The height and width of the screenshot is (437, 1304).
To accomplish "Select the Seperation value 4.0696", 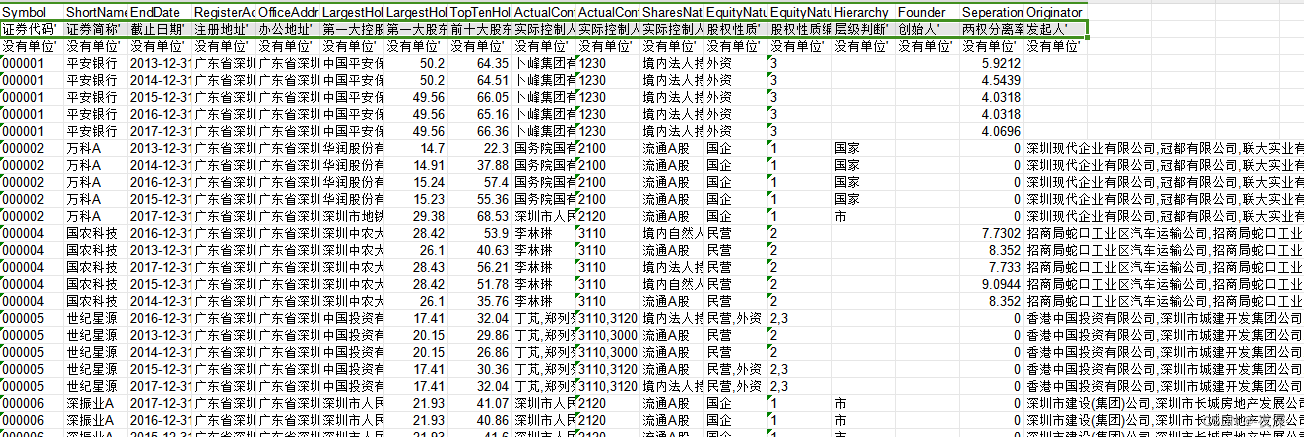I will point(992,130).
